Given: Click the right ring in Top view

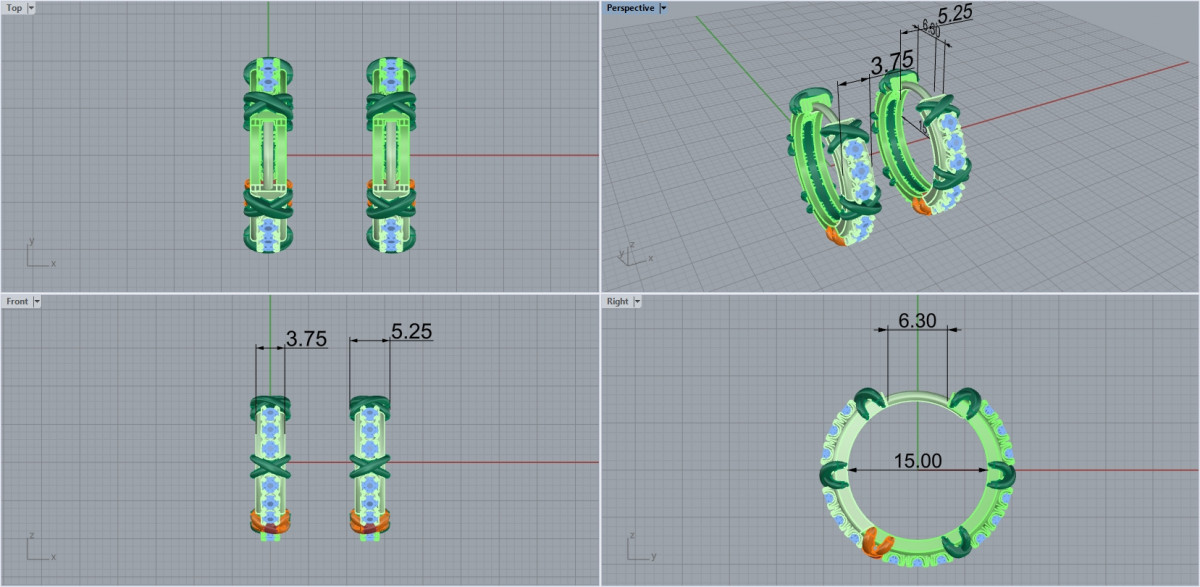Looking at the screenshot, I should tap(392, 155).
